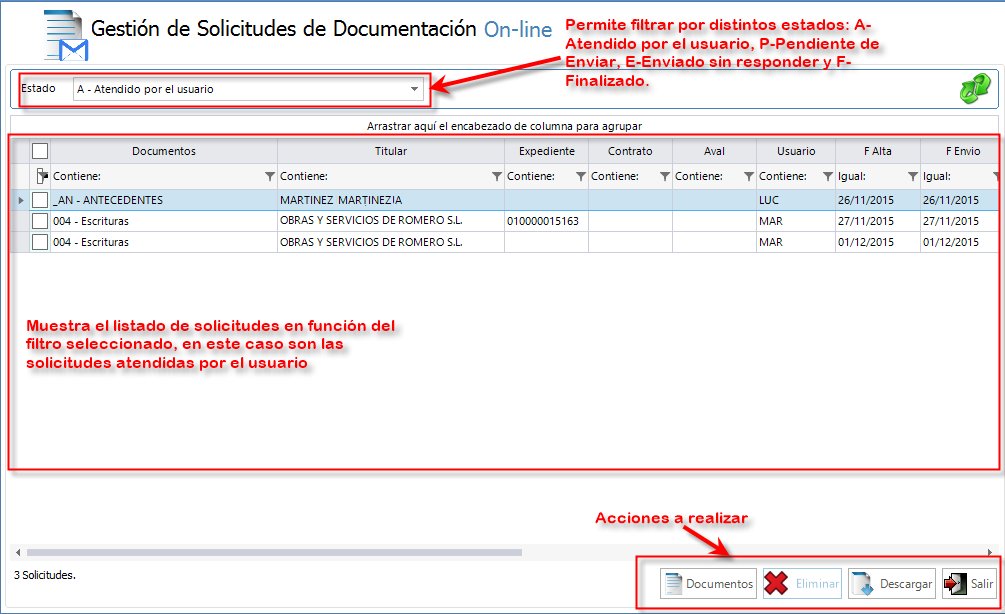
Task: Sort by Contrato column header
Action: (630, 151)
